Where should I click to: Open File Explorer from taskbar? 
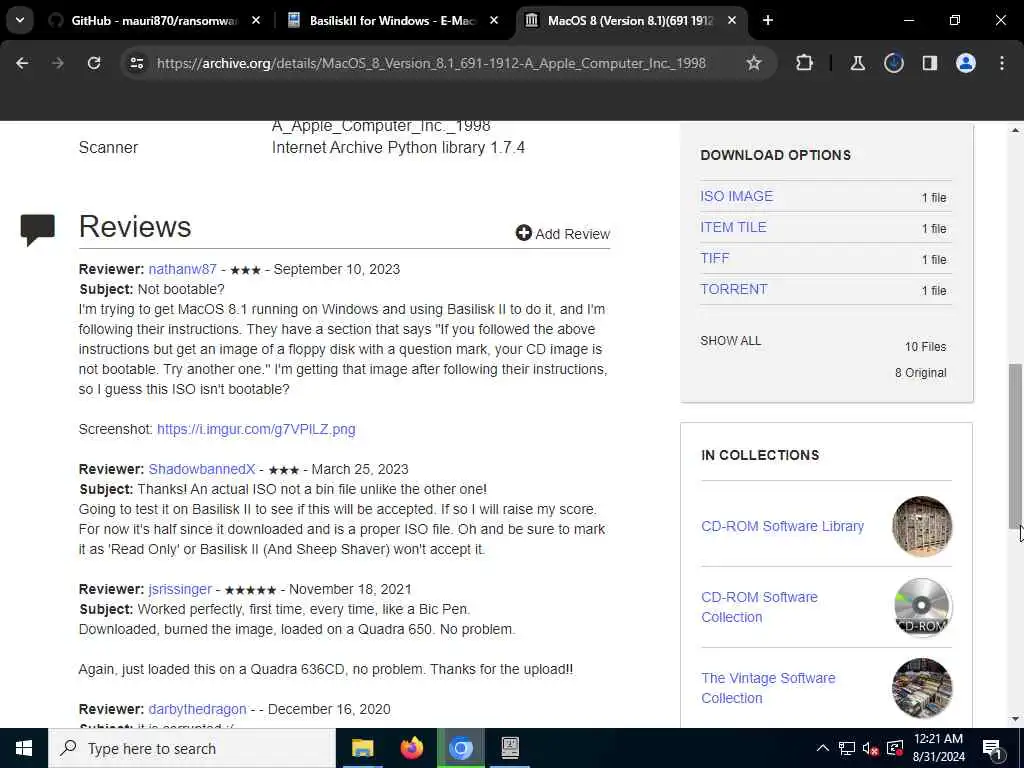pyautogui.click(x=362, y=748)
